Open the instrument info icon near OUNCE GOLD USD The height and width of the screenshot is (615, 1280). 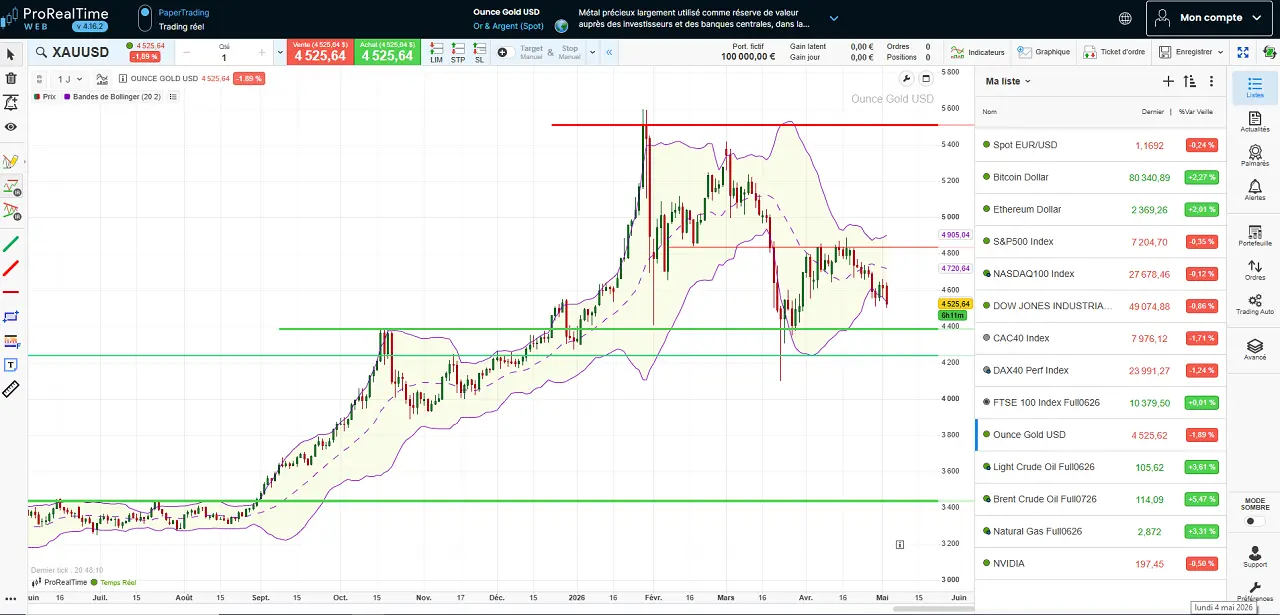pos(122,78)
